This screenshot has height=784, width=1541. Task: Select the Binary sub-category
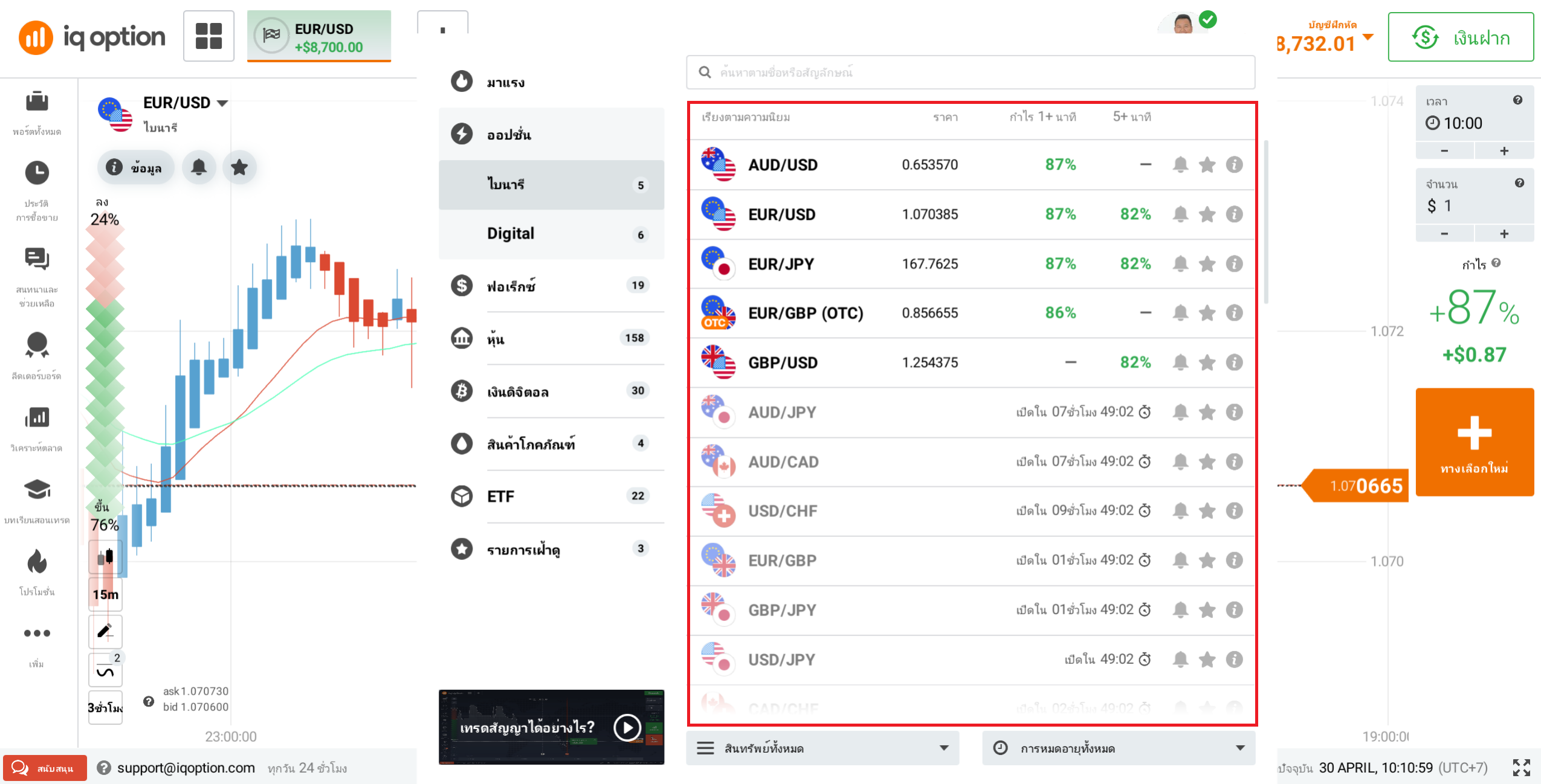(551, 184)
